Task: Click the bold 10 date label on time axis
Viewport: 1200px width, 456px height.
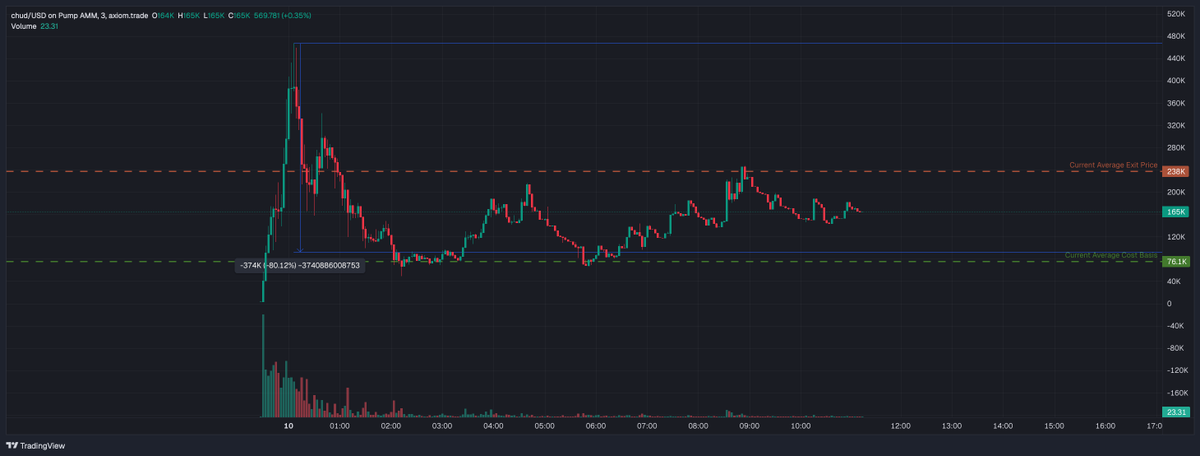Action: click(288, 426)
